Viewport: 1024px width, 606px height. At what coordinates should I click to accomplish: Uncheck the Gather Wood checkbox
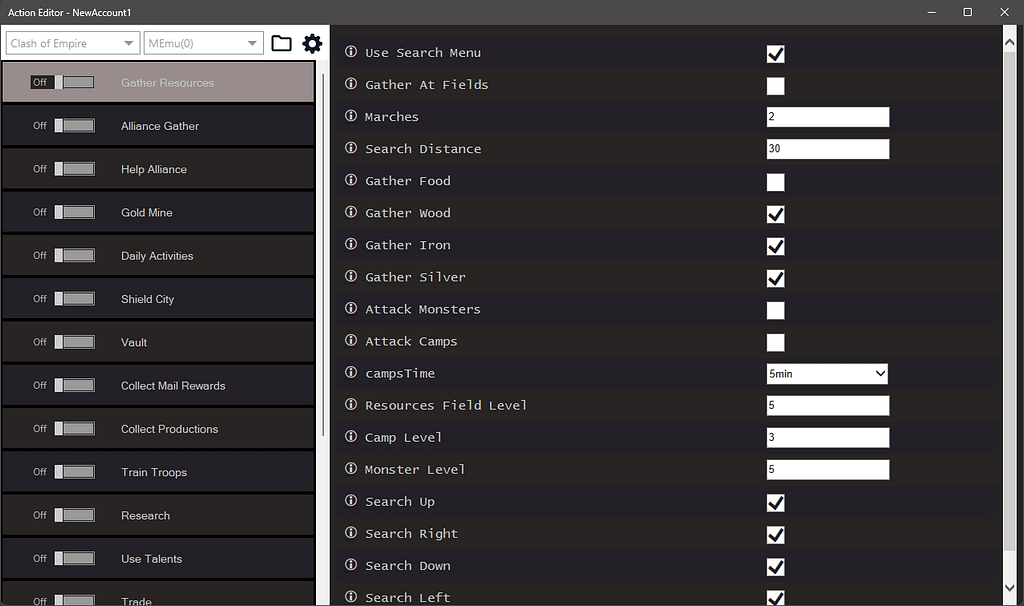(775, 214)
